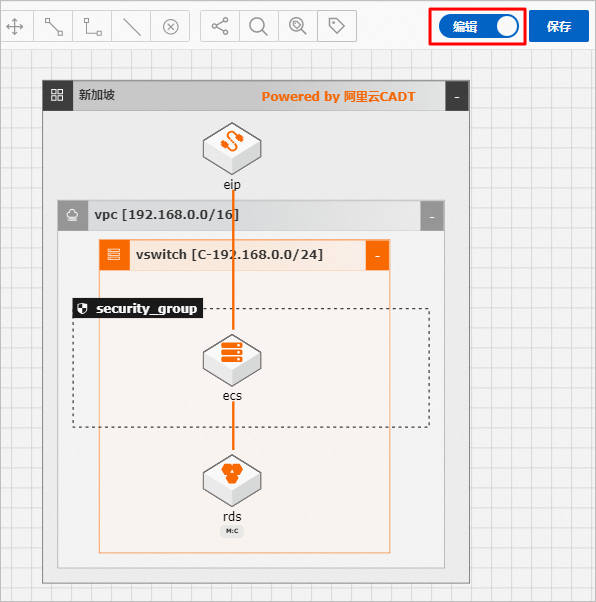The height and width of the screenshot is (602, 596).
Task: Click the orange vswitch header icon
Action: pos(114,255)
